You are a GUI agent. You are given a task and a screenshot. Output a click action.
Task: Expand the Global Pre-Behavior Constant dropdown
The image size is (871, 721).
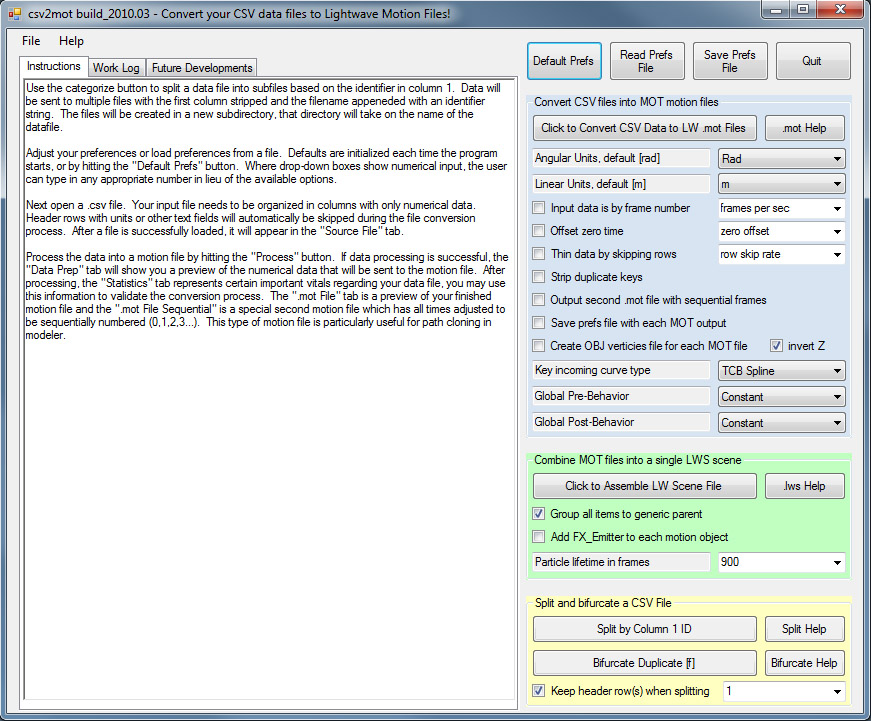[782, 397]
